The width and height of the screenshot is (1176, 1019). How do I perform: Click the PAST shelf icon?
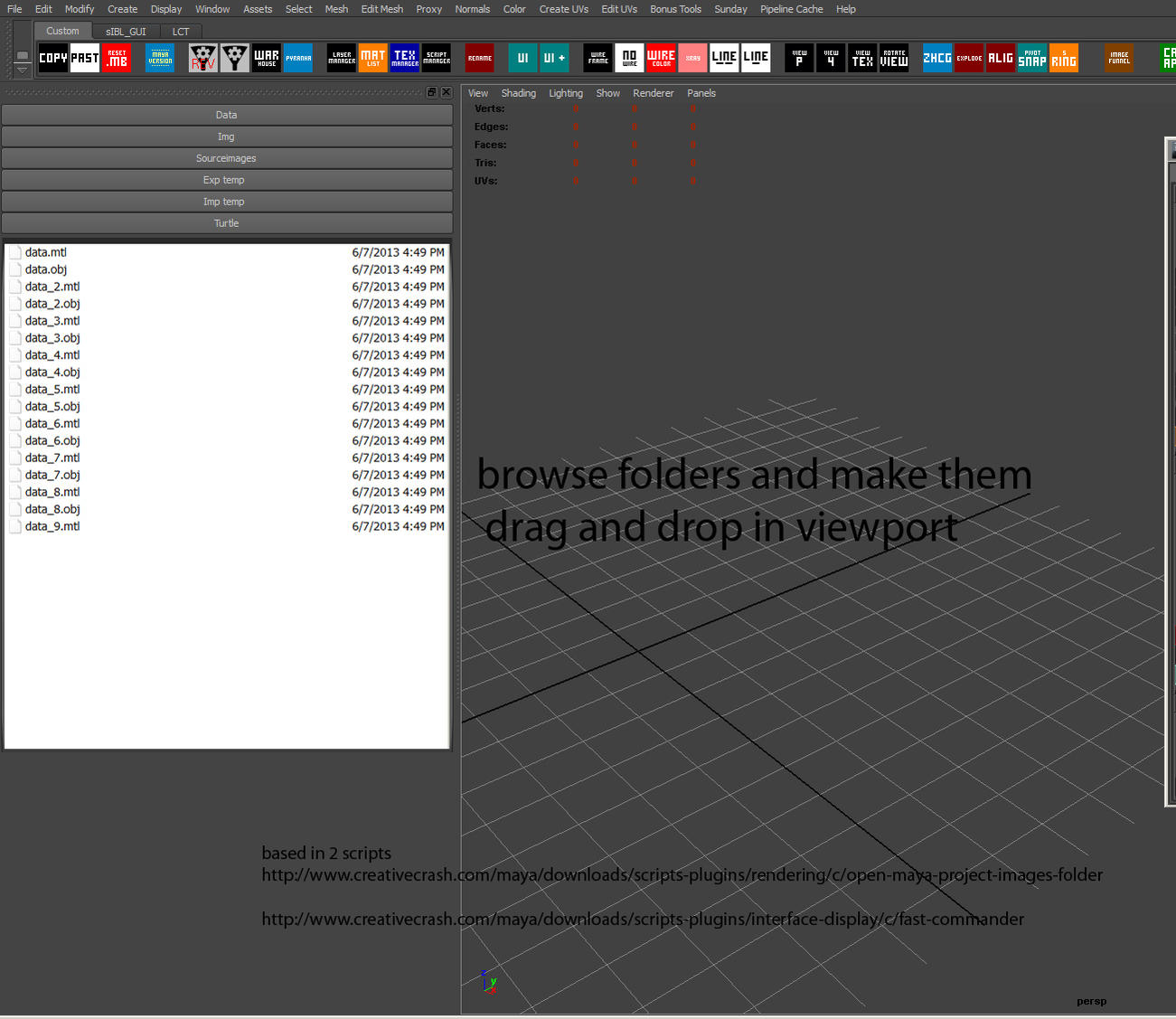pyautogui.click(x=84, y=57)
